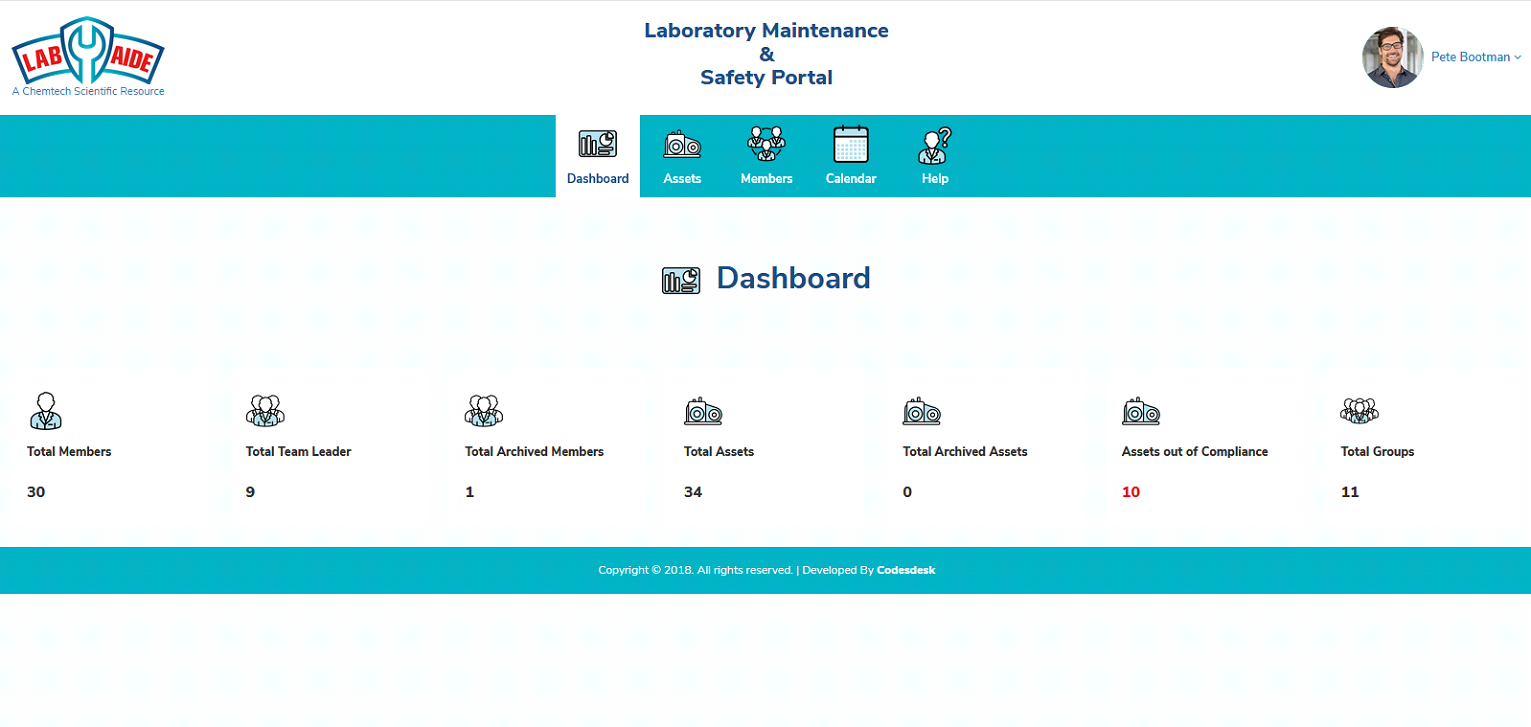Click the Assets out of Compliance icon
This screenshot has height=727, width=1531.
point(1141,411)
